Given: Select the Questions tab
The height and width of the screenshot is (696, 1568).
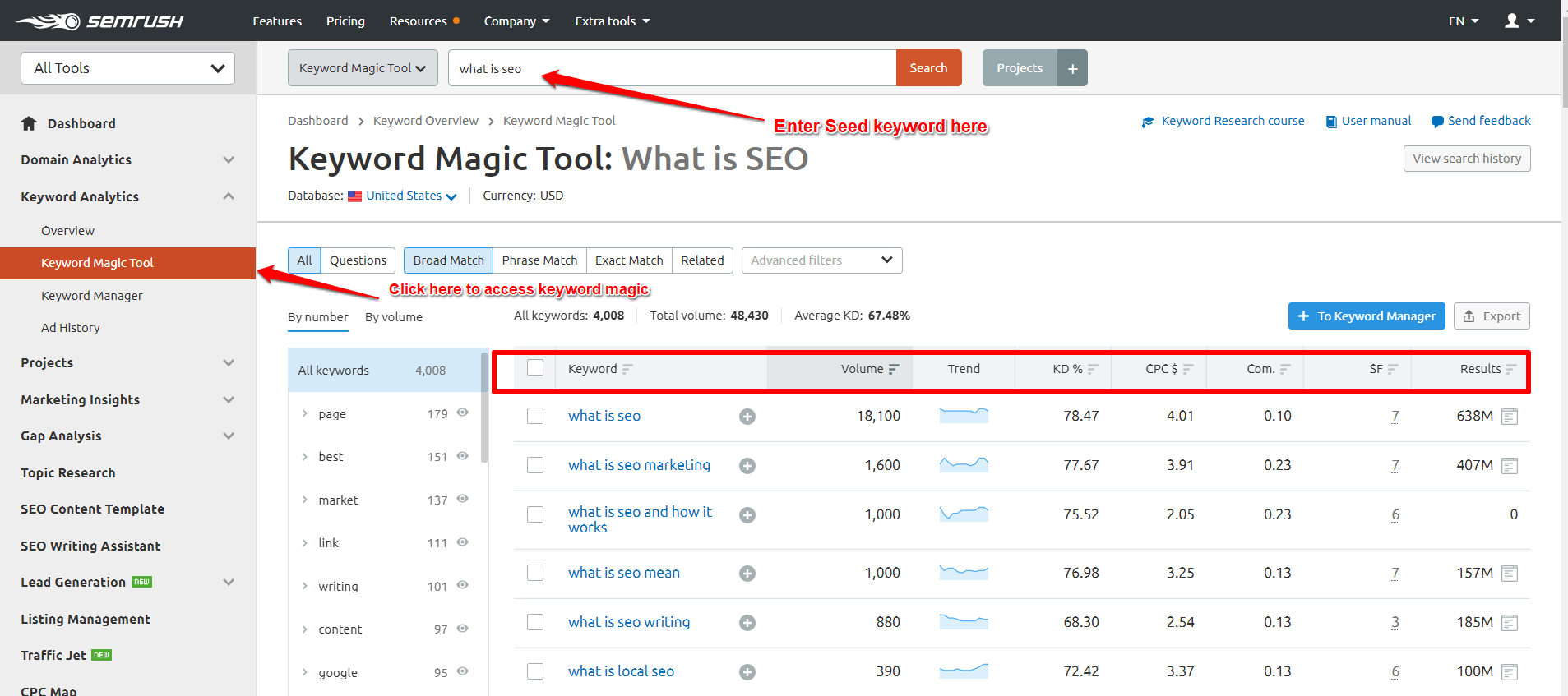Looking at the screenshot, I should tap(358, 260).
